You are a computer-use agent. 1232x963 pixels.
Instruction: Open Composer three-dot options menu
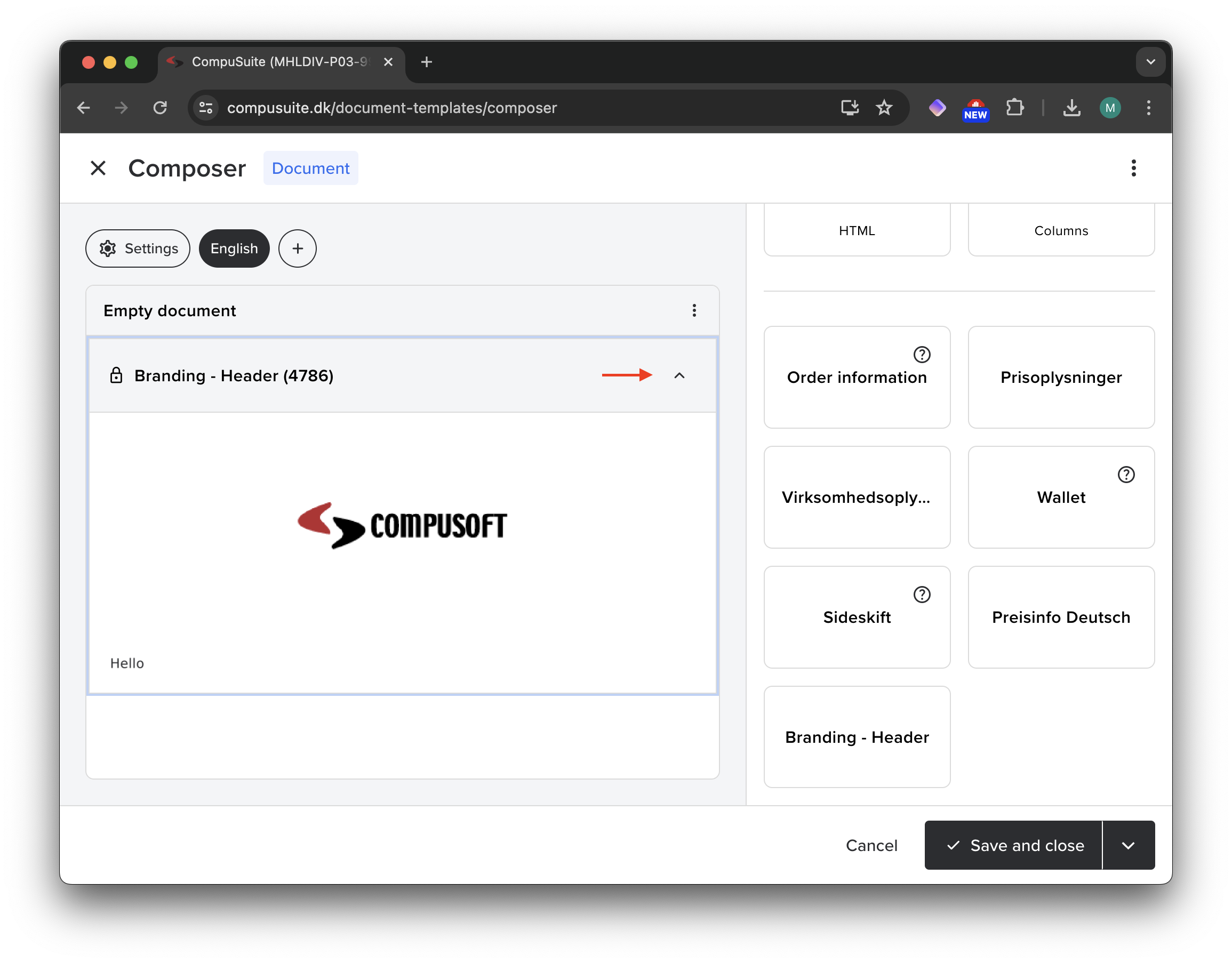click(1133, 168)
